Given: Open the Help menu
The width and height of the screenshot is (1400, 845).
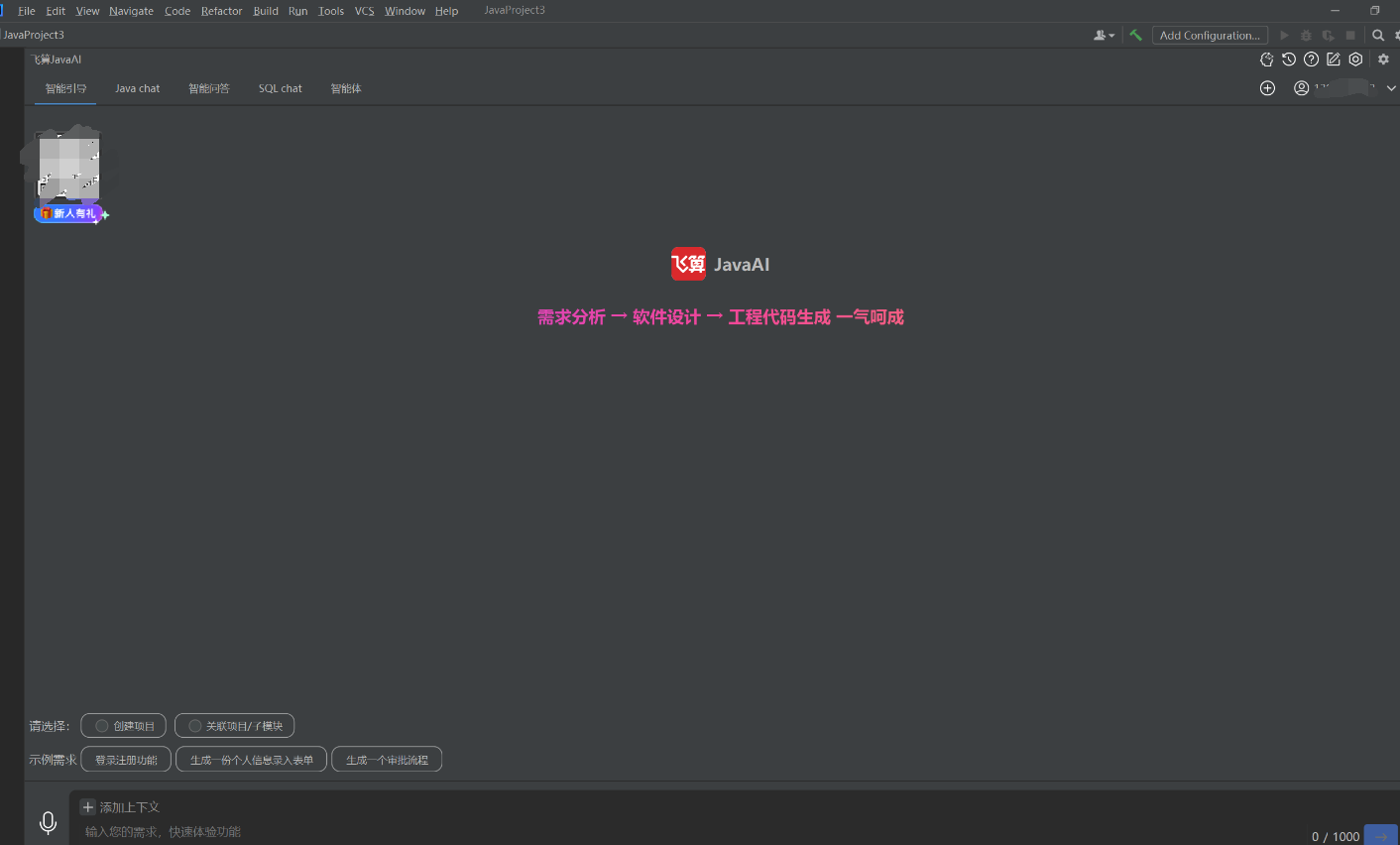Looking at the screenshot, I should point(446,11).
